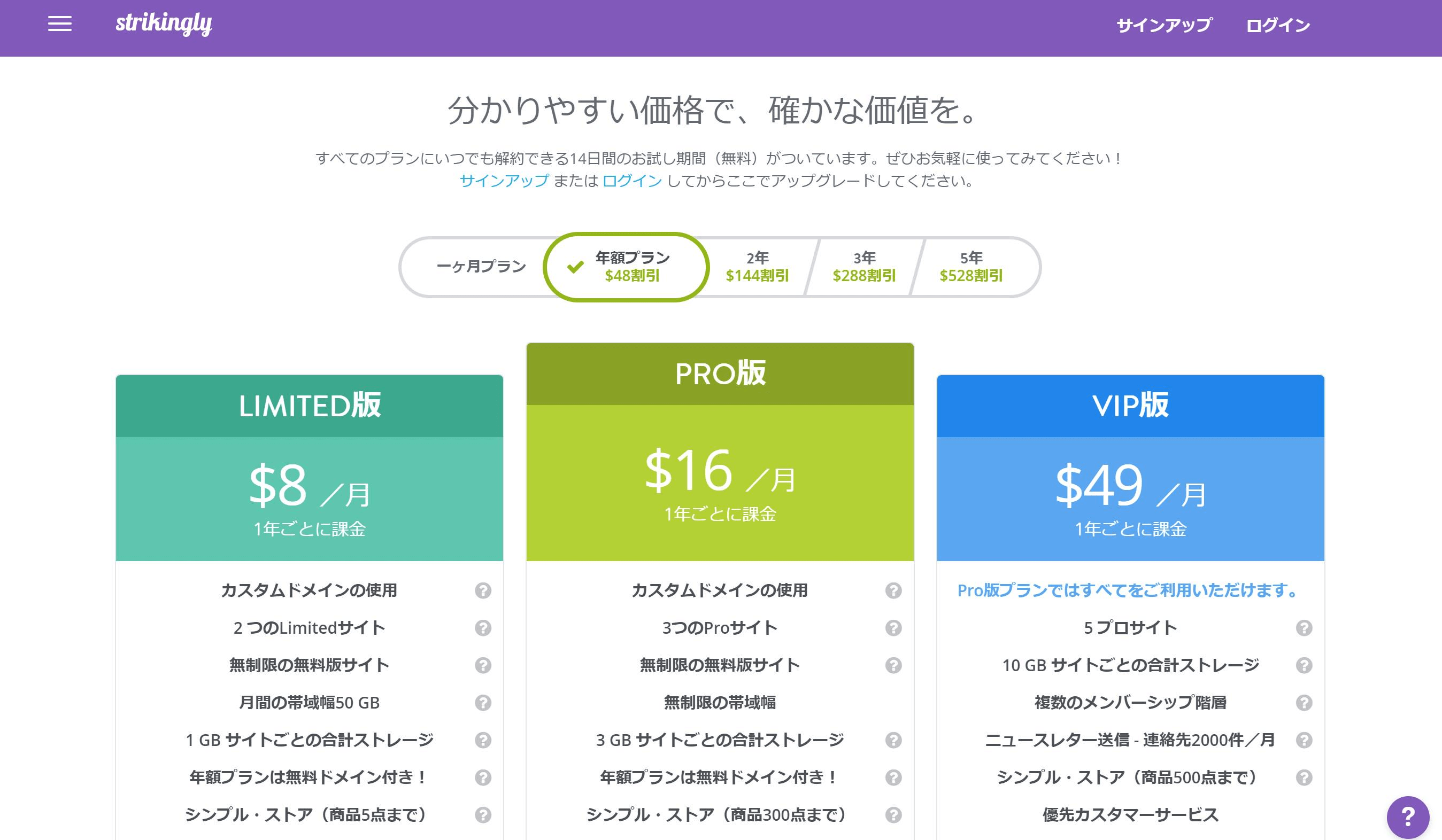The image size is (1442, 840).
Task: Click the サインアップ link in the description text
Action: point(504,183)
